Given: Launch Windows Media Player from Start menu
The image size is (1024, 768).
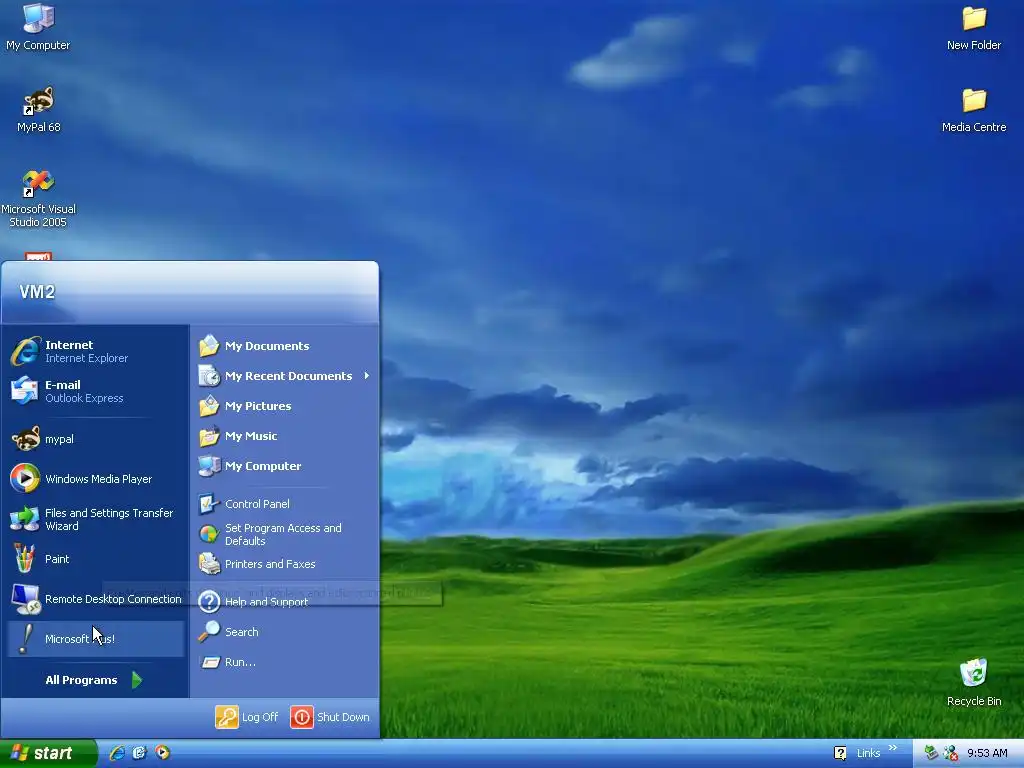Looking at the screenshot, I should point(95,479).
